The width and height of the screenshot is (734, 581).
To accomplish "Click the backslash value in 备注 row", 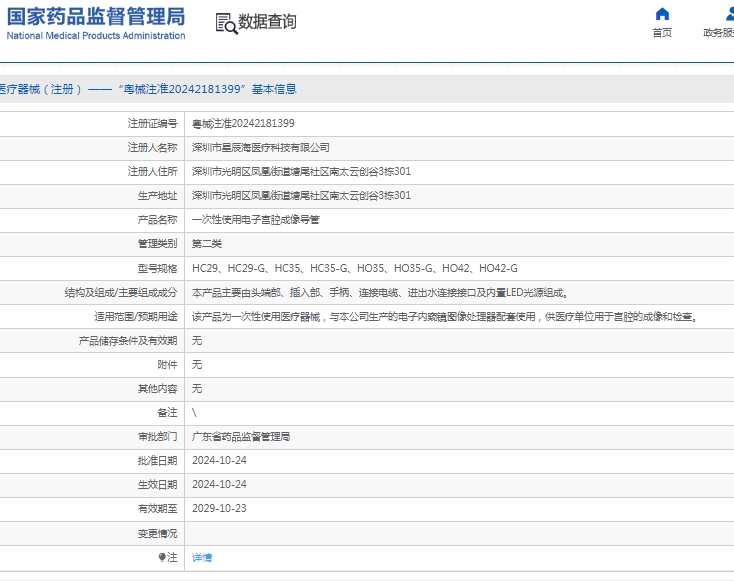I will tap(194, 412).
